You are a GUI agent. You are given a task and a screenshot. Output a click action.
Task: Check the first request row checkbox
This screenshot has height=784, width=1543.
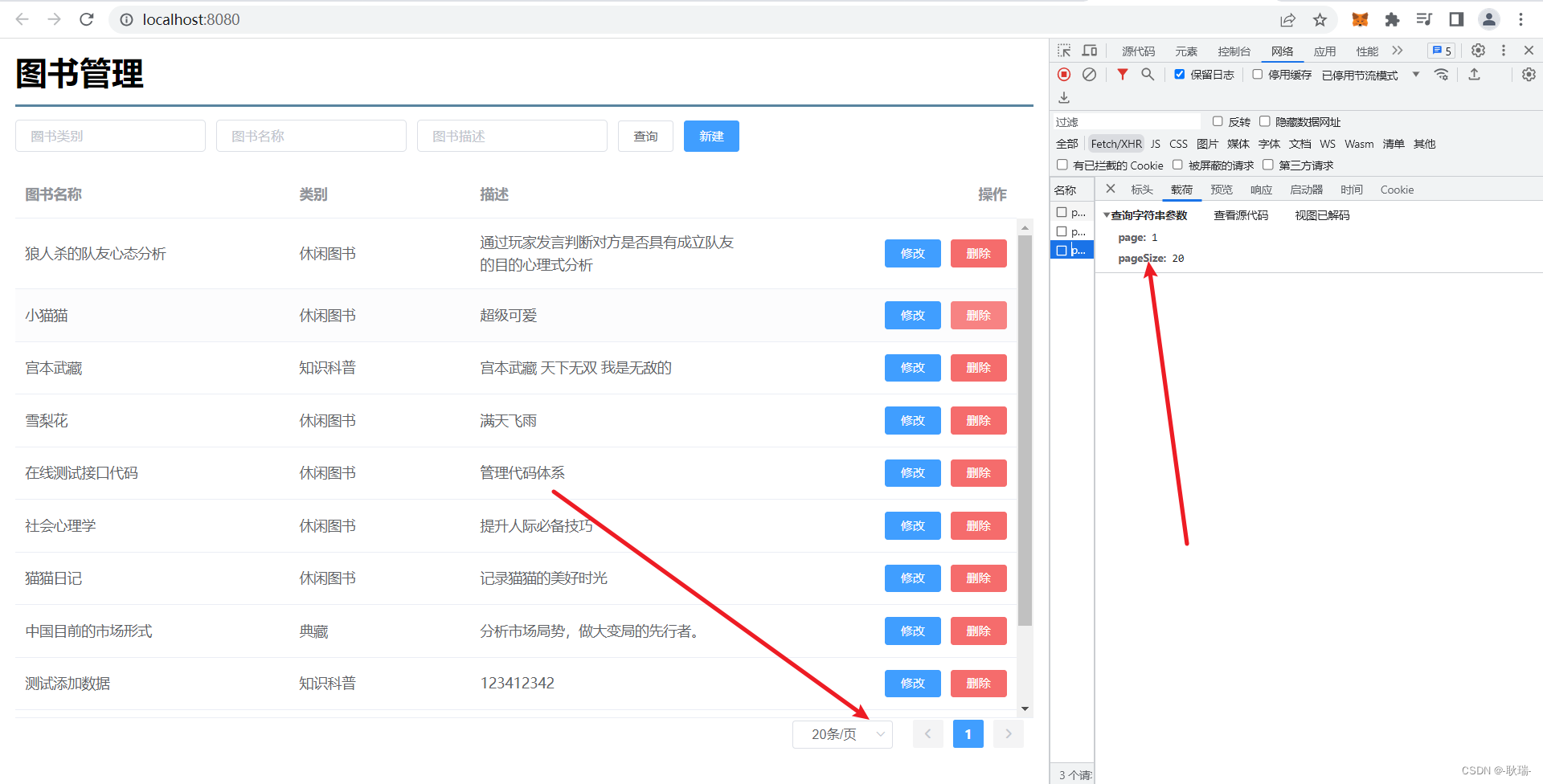click(1062, 212)
